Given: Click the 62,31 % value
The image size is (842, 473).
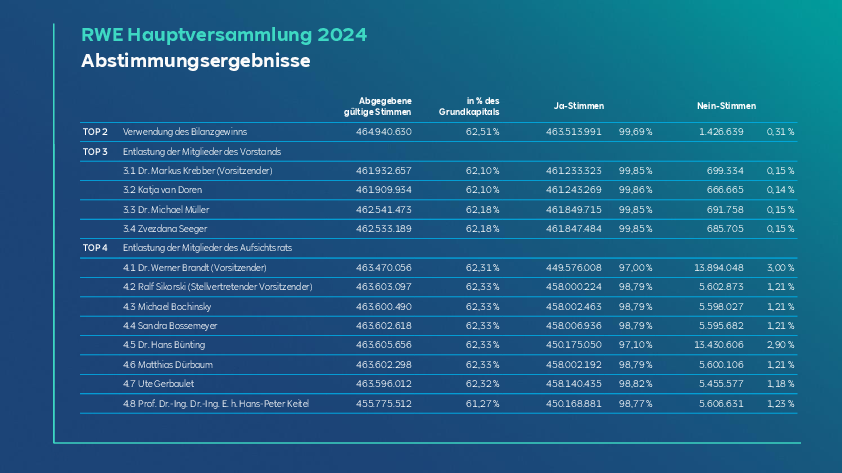Looking at the screenshot, I should pos(482,268).
